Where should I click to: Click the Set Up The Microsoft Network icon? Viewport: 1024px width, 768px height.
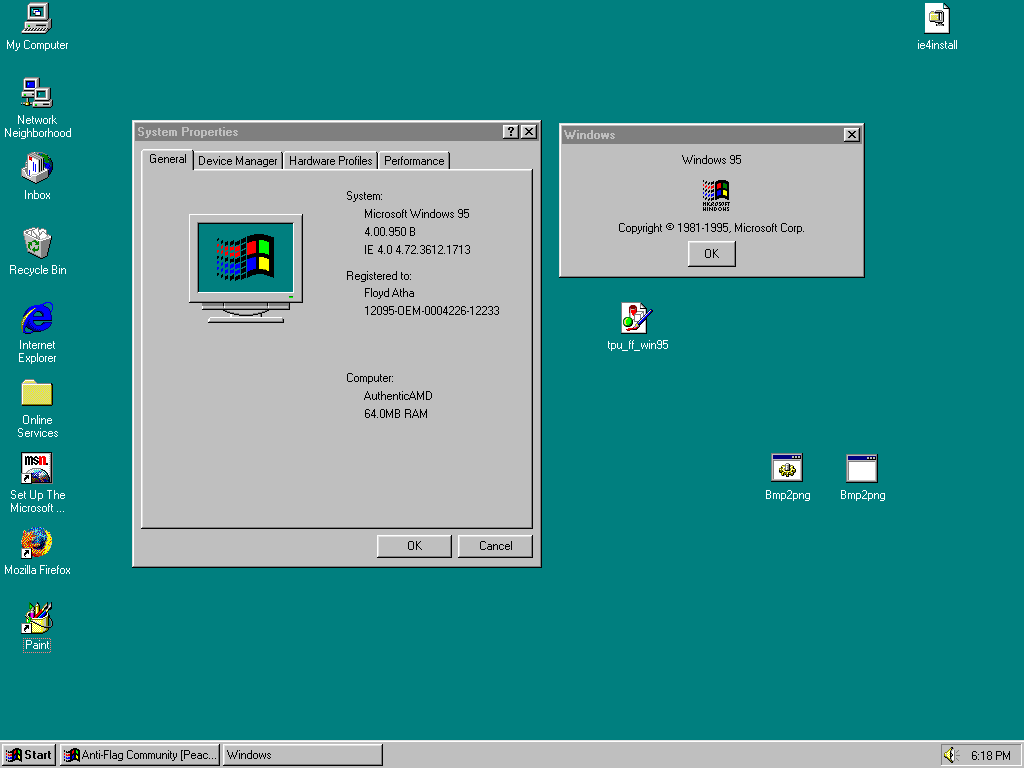pos(37,468)
